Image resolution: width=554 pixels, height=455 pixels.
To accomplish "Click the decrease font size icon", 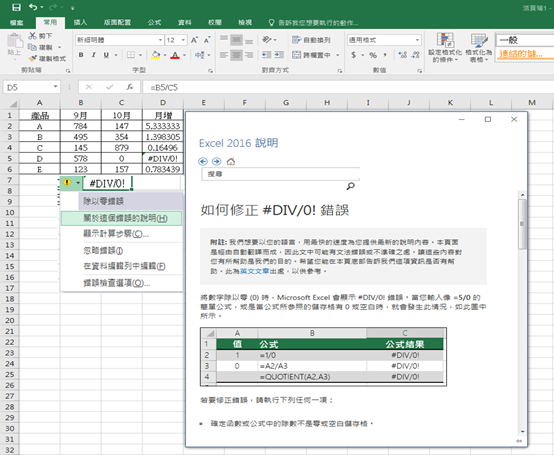I will tap(207, 40).
